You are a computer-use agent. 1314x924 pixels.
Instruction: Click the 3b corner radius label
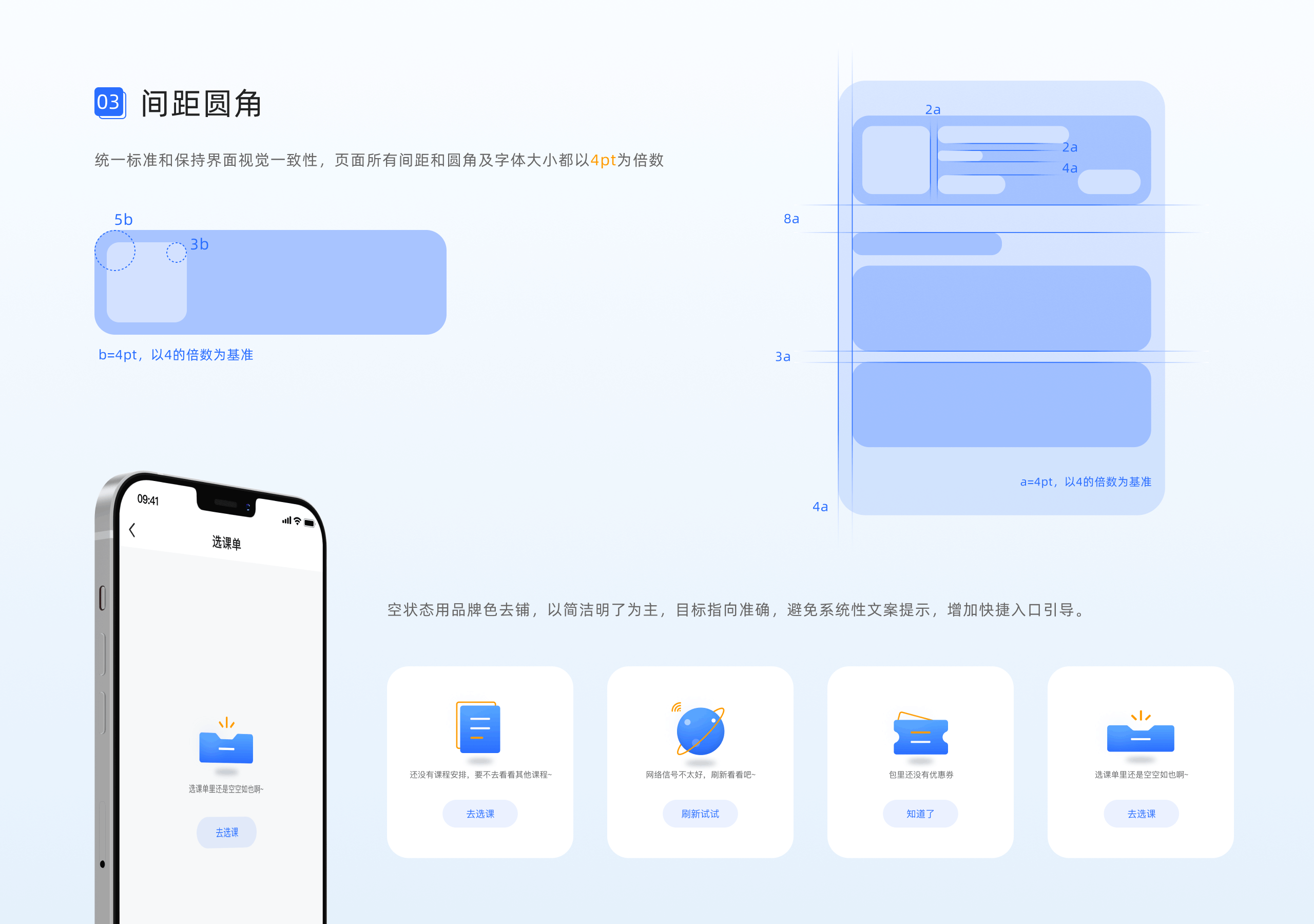(199, 244)
